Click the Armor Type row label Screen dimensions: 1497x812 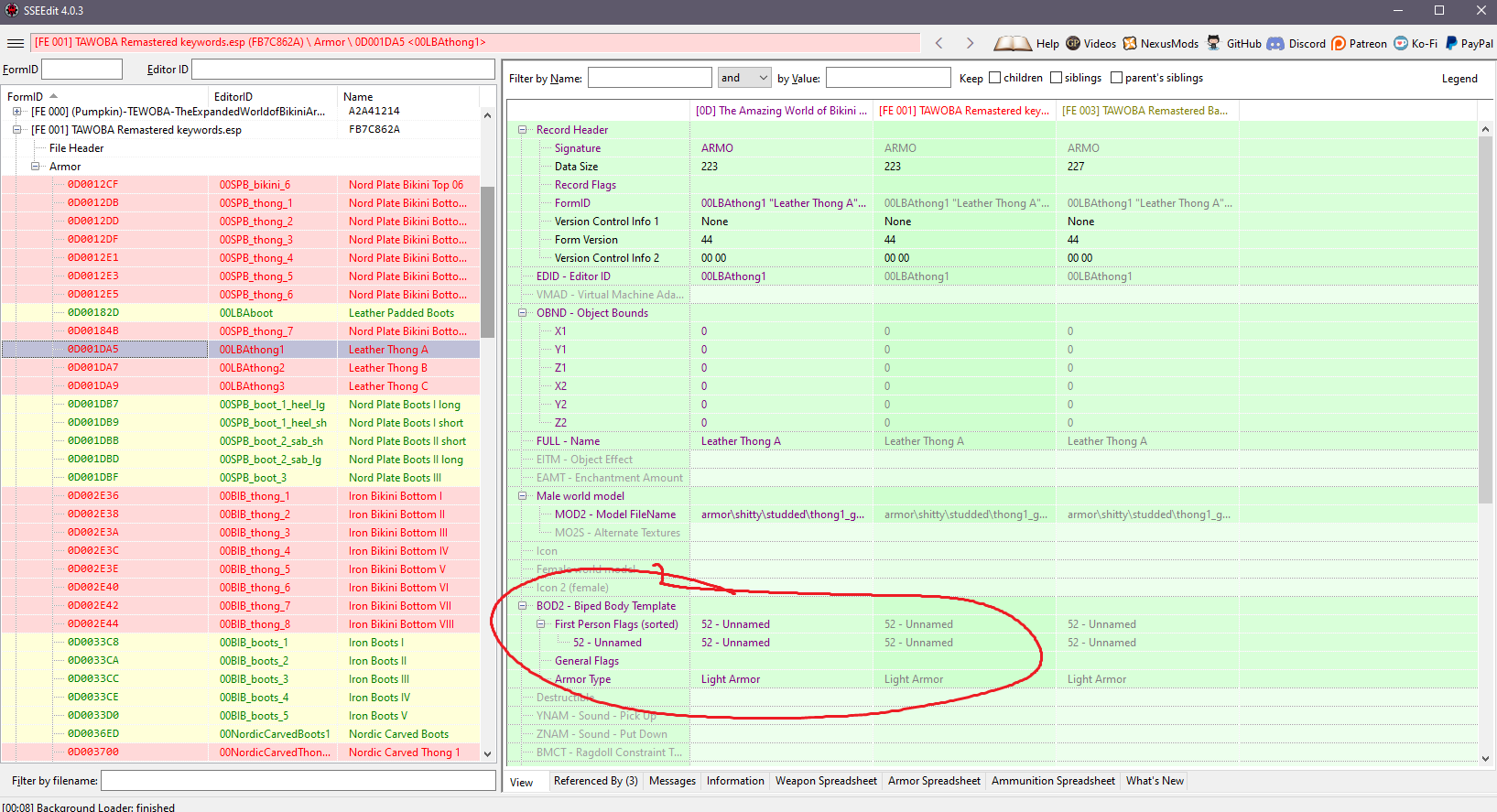point(582,679)
